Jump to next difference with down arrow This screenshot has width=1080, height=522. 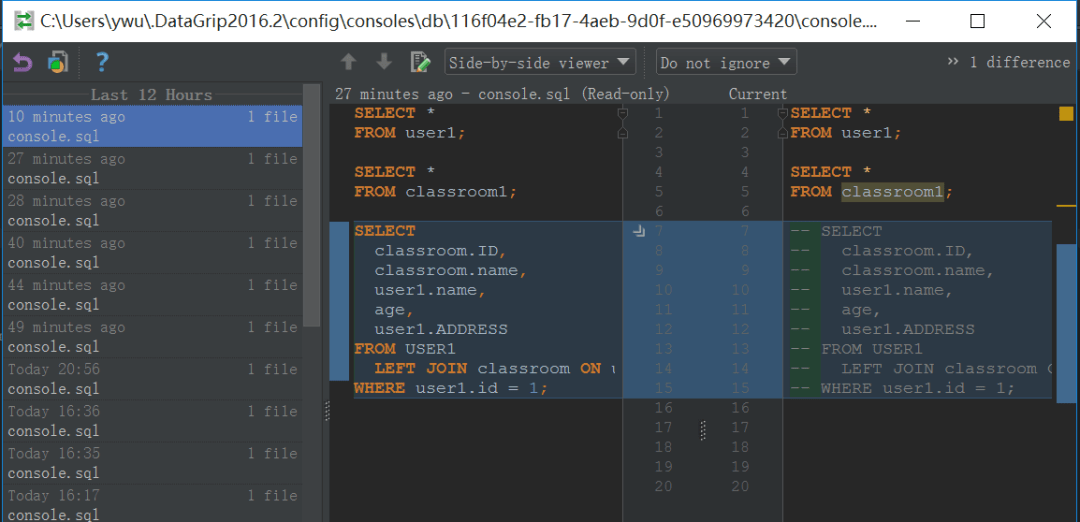(x=384, y=62)
